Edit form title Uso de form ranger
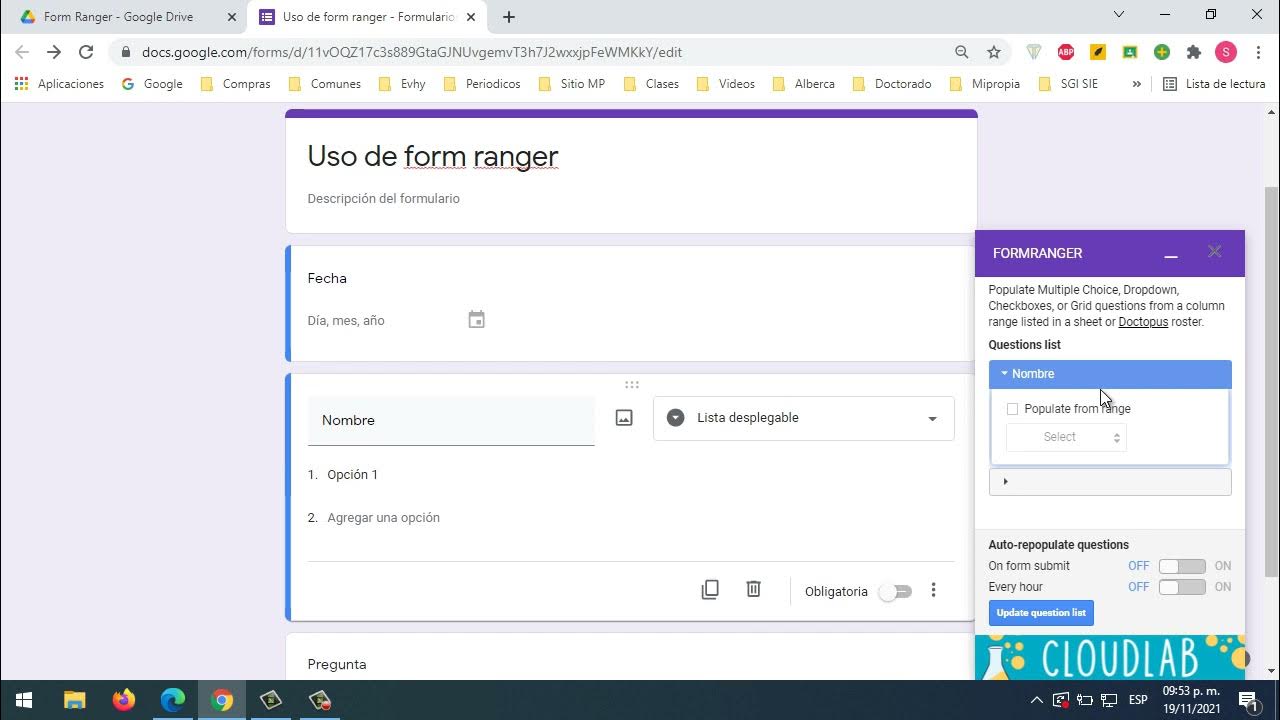The height and width of the screenshot is (720, 1280). (433, 156)
